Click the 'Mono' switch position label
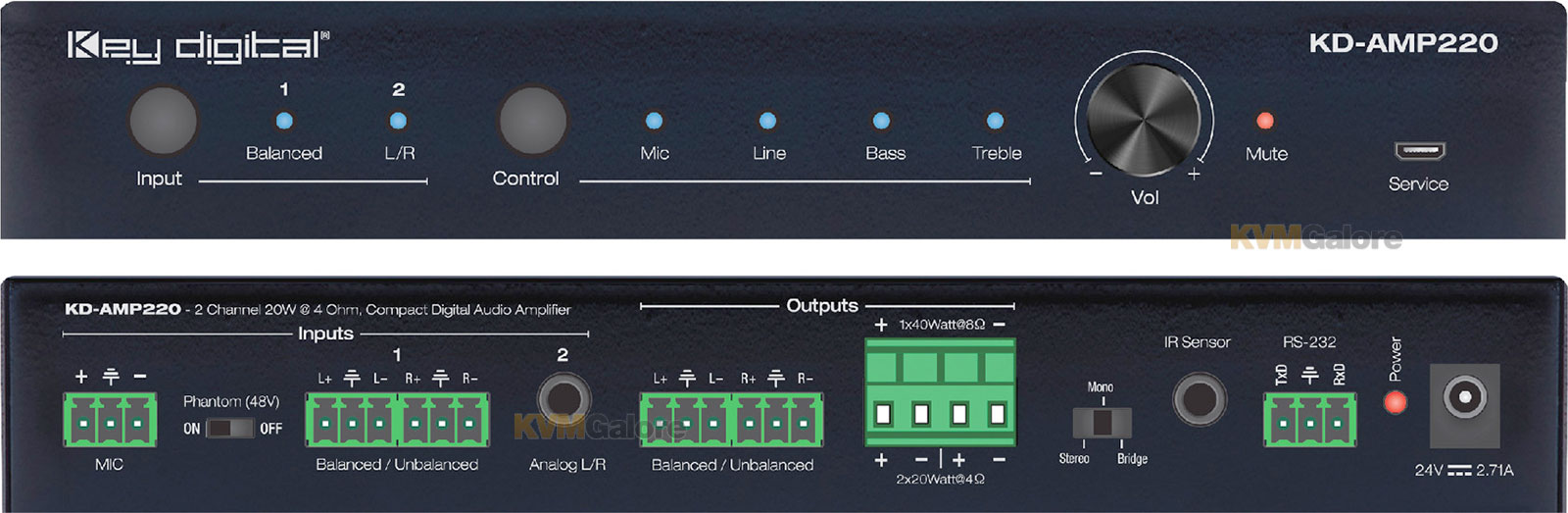Screen dimensions: 1568x513 click(1100, 387)
